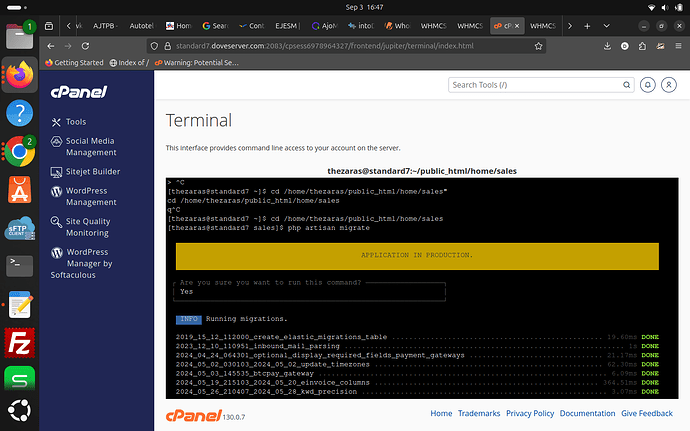Viewport: 690px width, 431px height.
Task: Click the cPanel logo in sidebar
Action: [78, 92]
